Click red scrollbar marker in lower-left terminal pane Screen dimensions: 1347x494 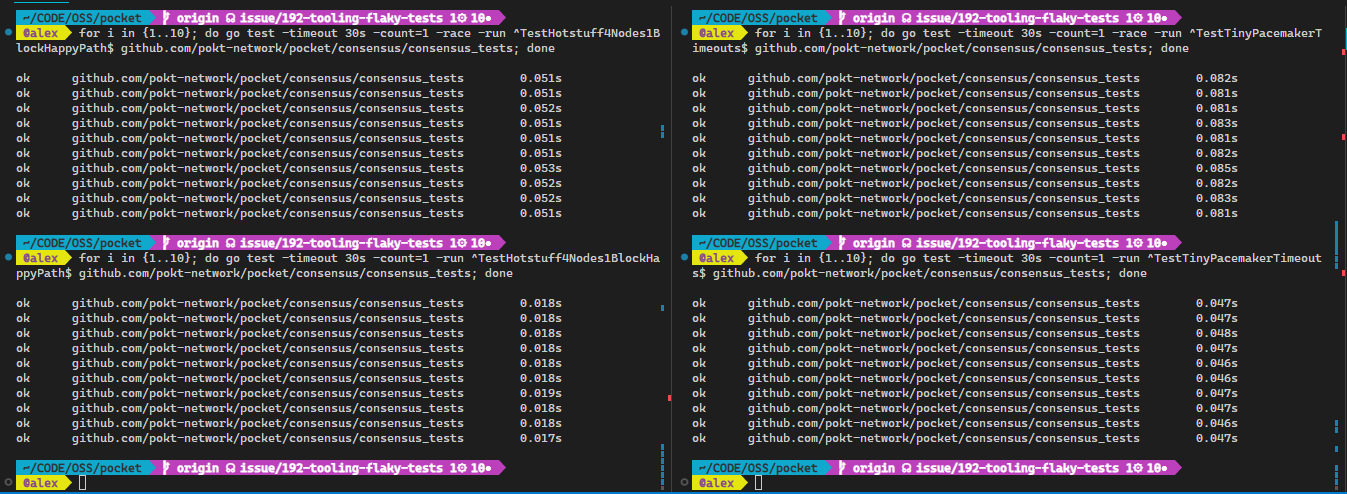click(668, 399)
